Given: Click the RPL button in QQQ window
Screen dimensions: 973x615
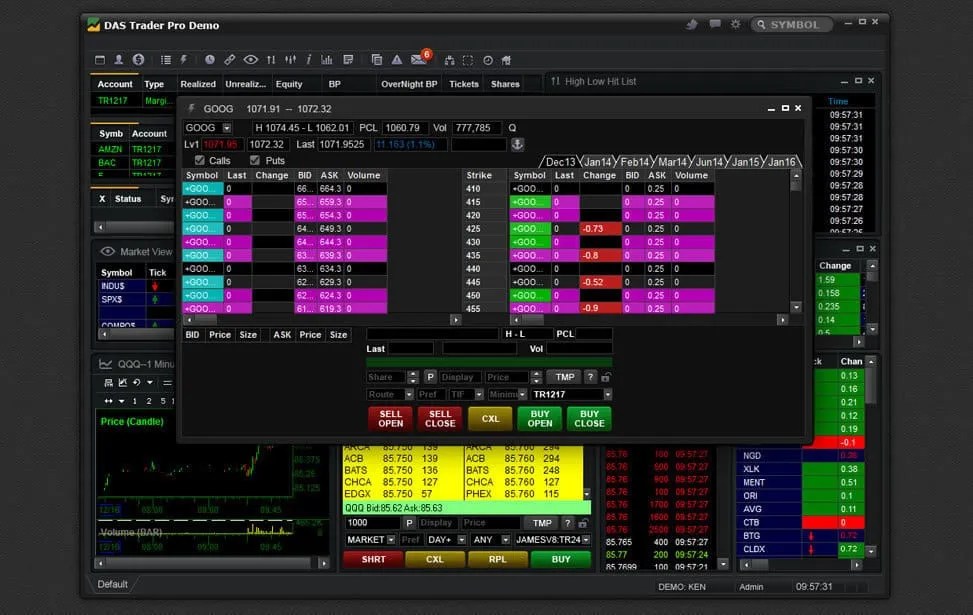Looking at the screenshot, I should 497,559.
